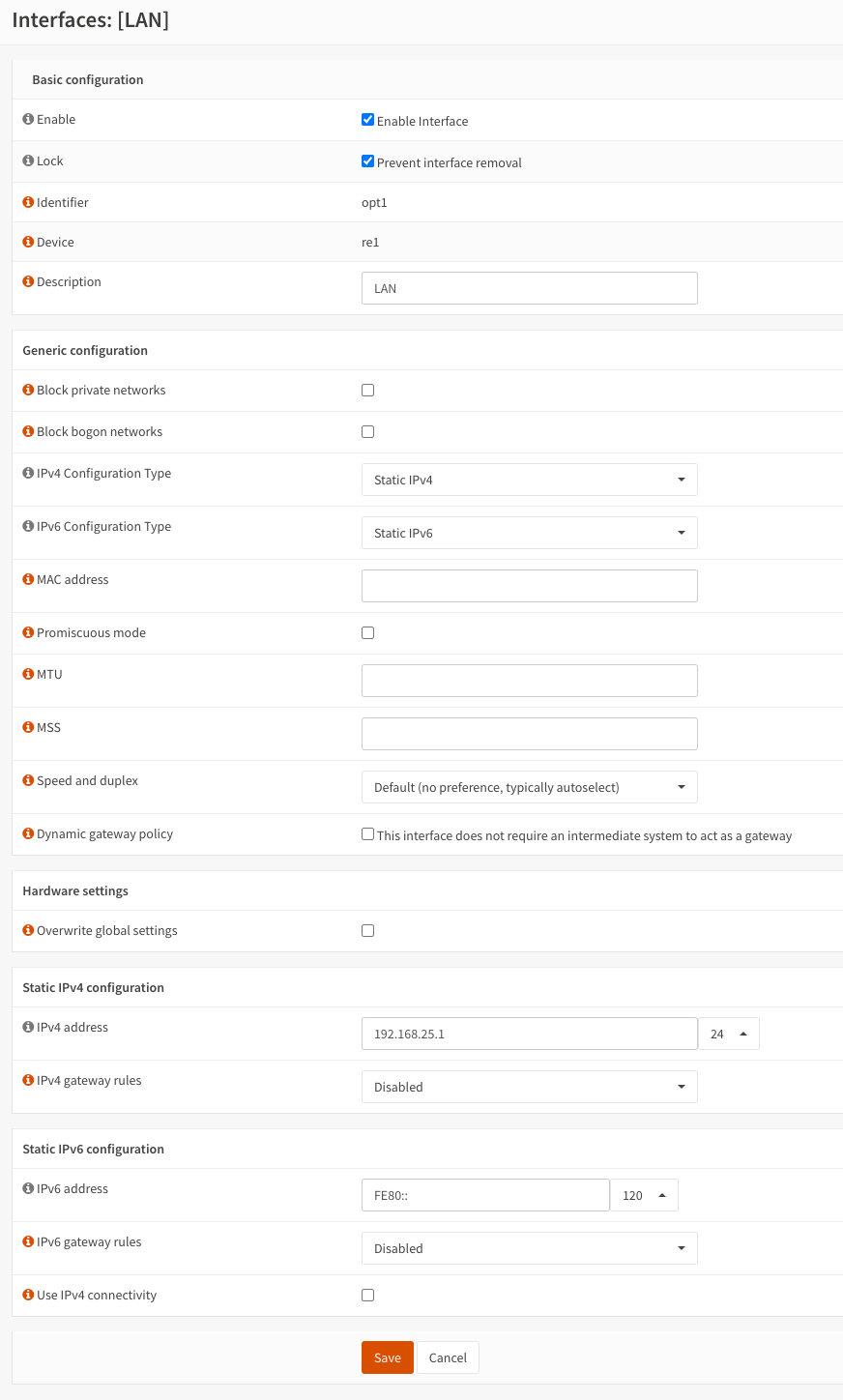
Task: Click info icon for IPv4 Configuration Type
Action: (28, 473)
